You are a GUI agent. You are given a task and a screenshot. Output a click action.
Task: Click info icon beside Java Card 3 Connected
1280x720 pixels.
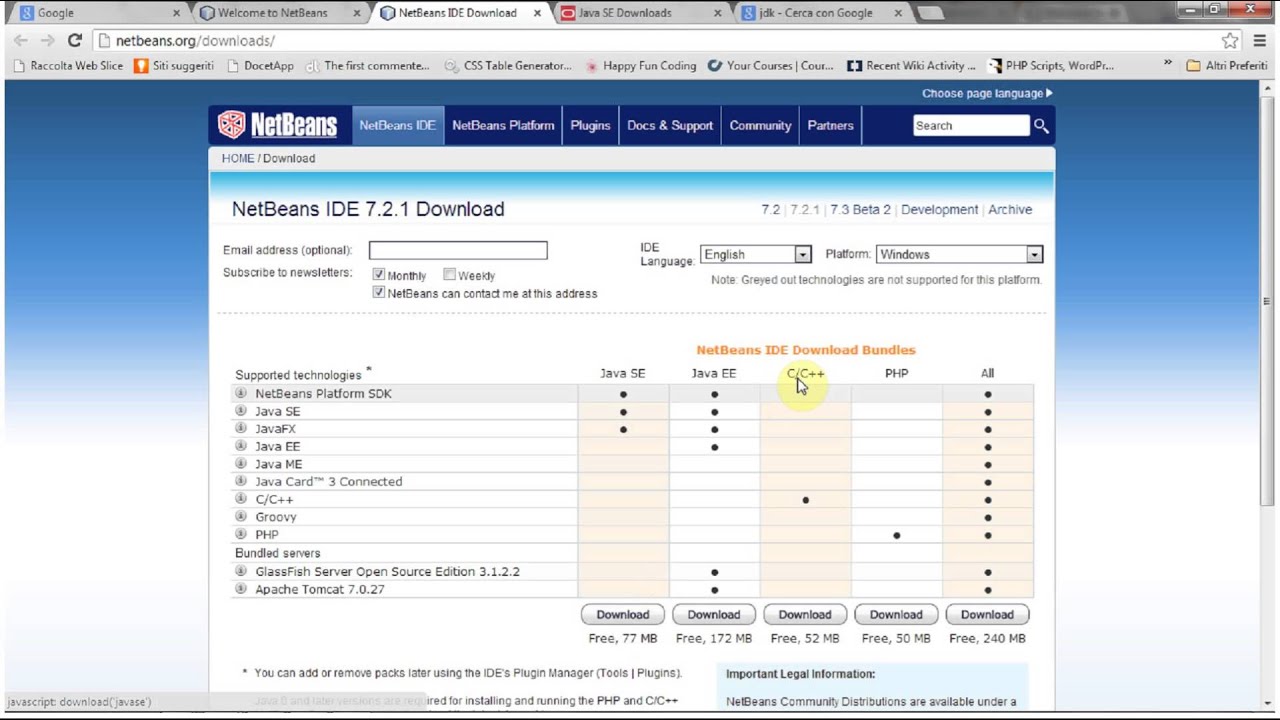[241, 481]
